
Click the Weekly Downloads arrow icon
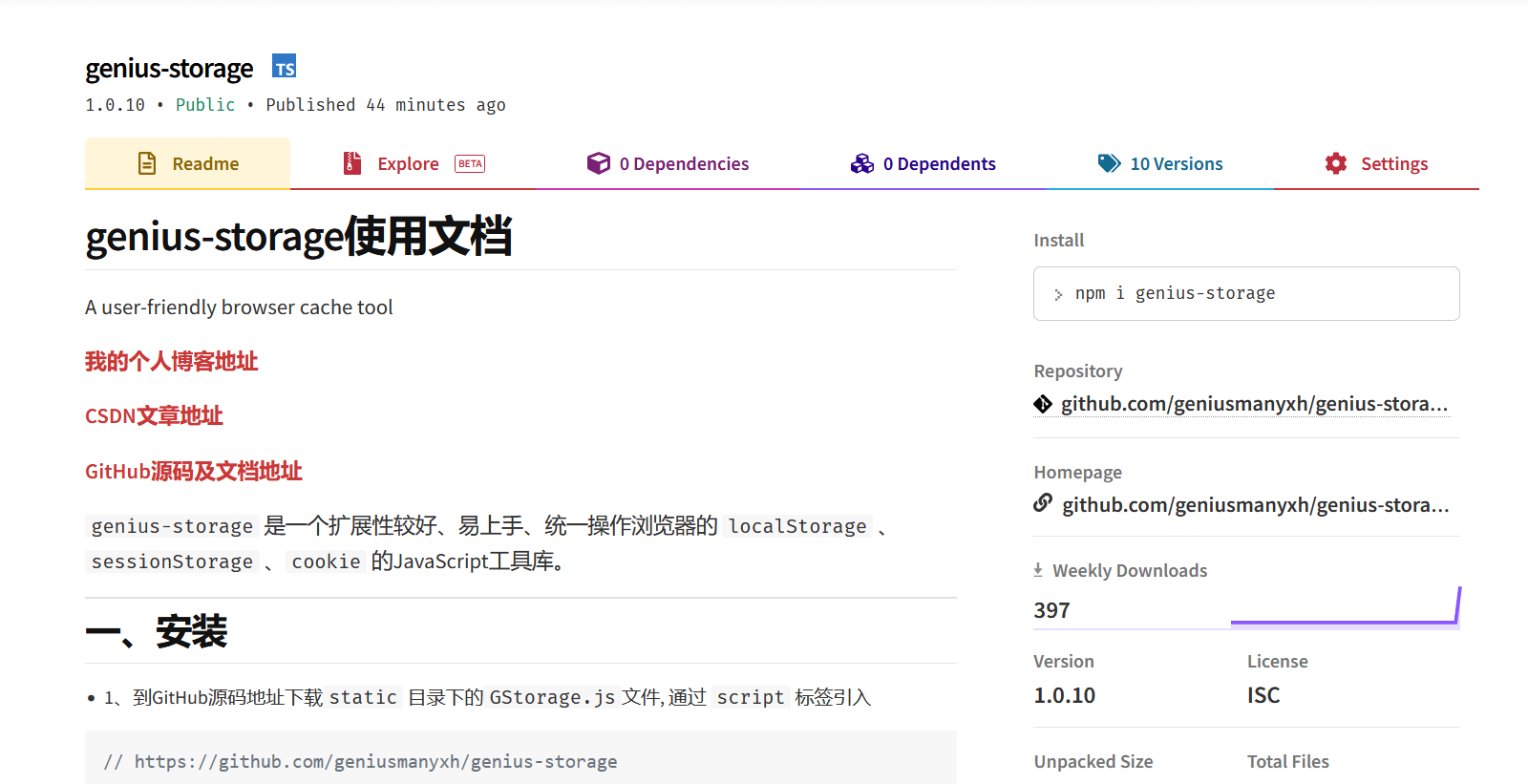(x=1038, y=570)
